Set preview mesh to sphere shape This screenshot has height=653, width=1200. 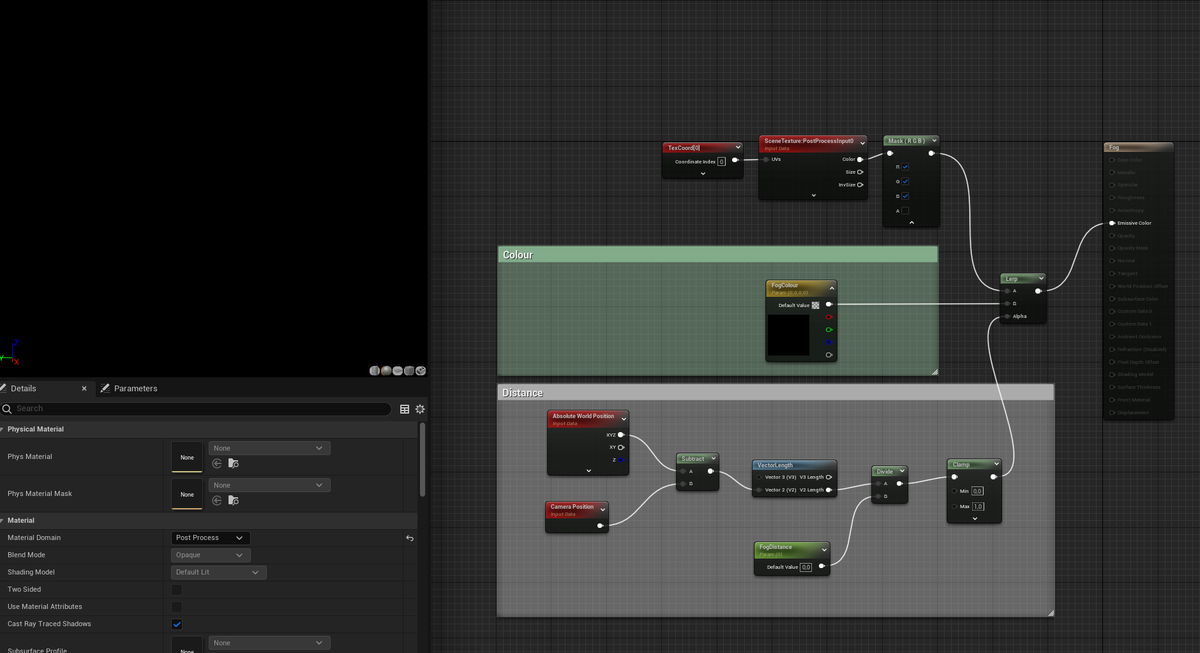(x=386, y=371)
